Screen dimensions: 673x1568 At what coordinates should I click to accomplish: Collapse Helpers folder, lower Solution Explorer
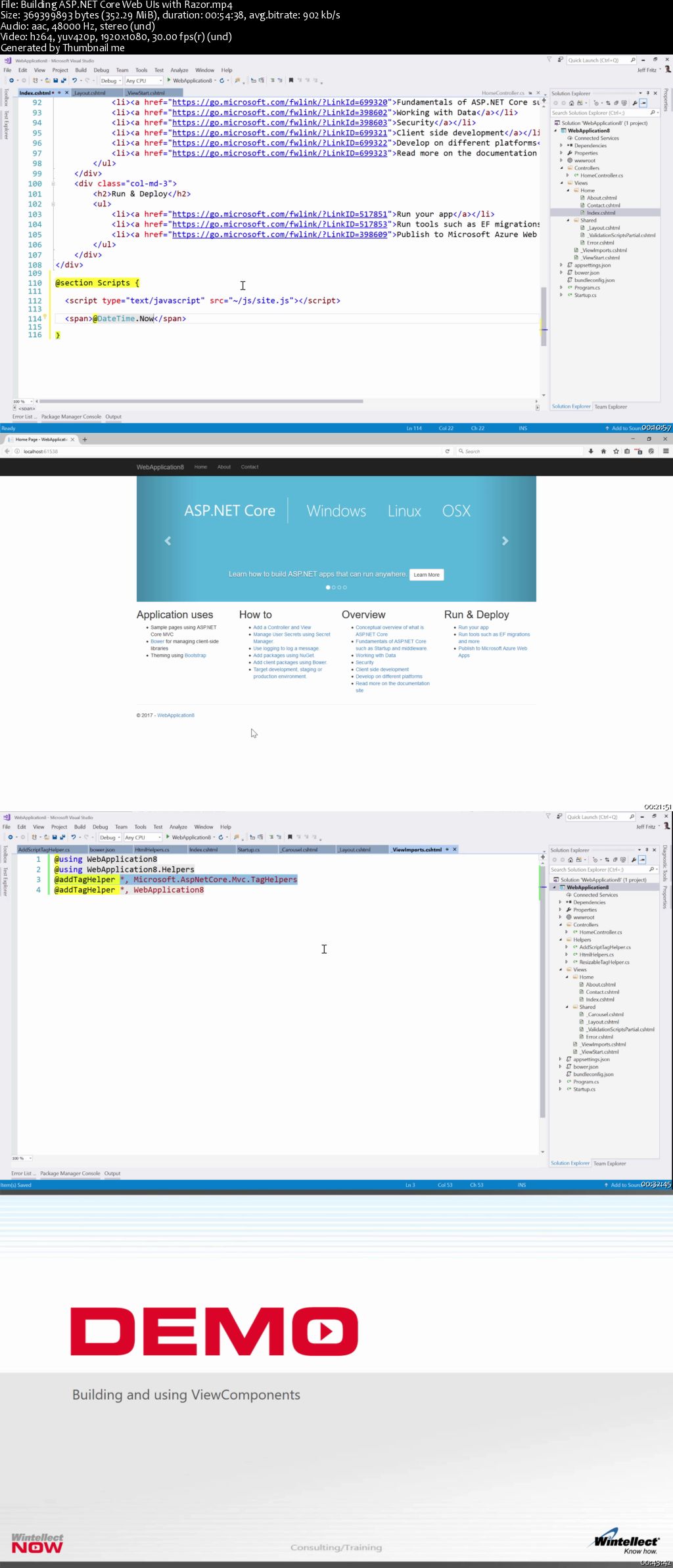(x=560, y=940)
